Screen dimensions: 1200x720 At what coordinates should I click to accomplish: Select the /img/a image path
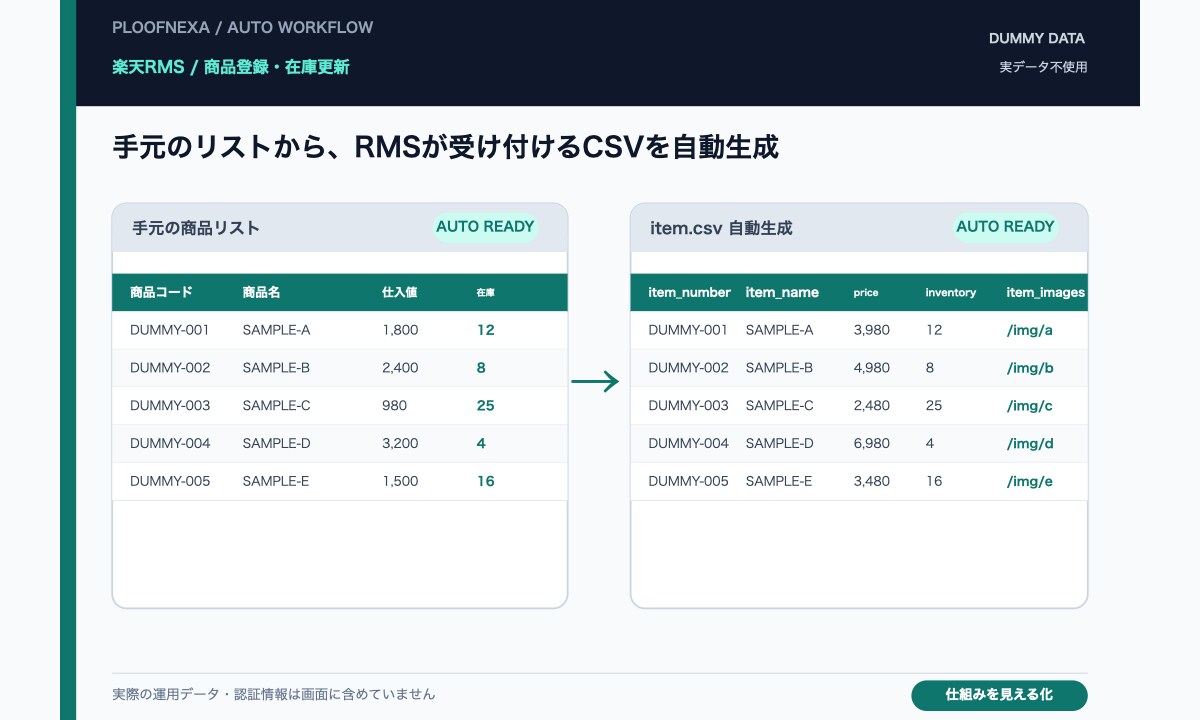[1030, 330]
